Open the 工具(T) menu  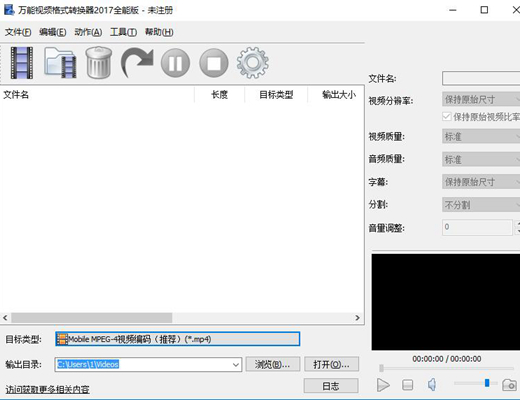click(x=123, y=32)
